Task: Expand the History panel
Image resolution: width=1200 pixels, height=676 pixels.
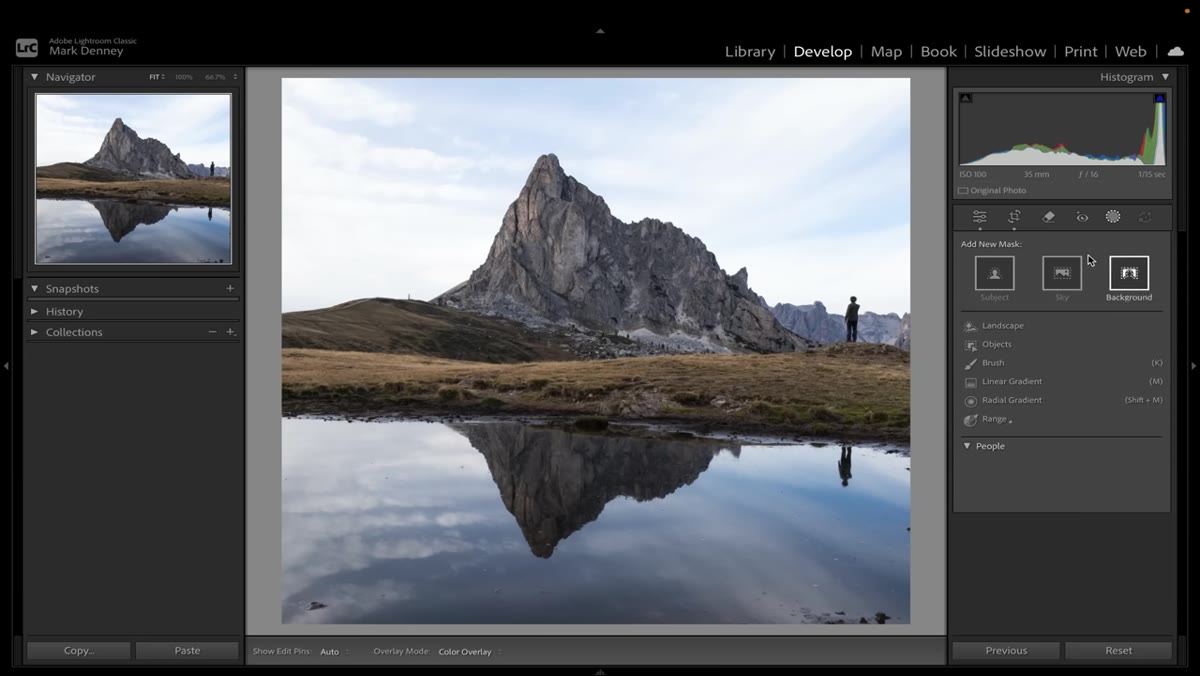Action: [x=34, y=312]
